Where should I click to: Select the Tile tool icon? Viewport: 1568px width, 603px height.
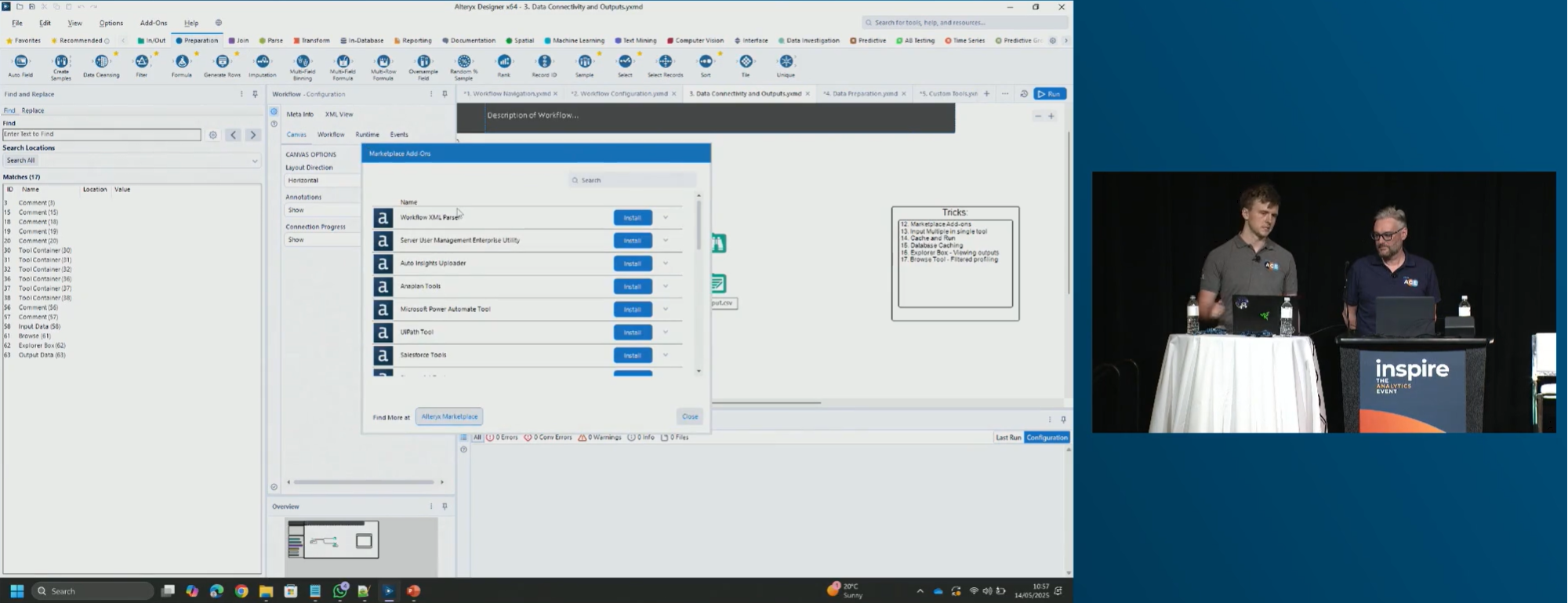coord(746,61)
